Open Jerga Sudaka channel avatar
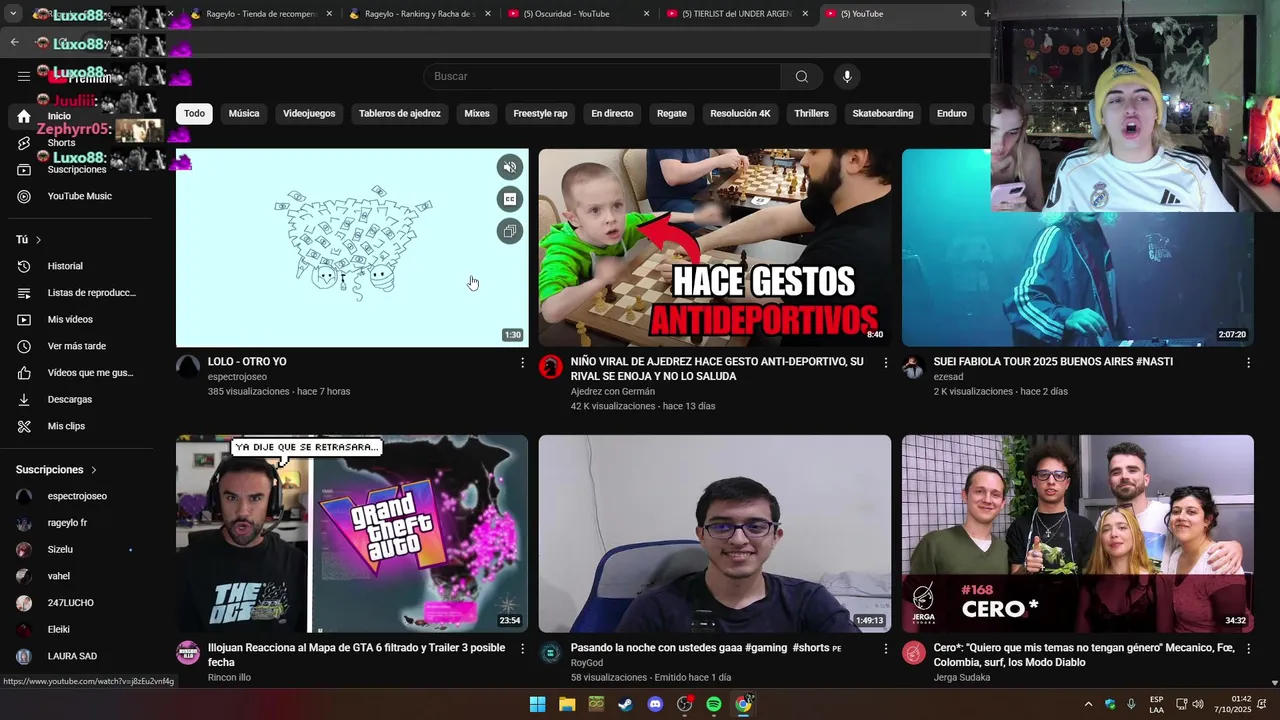Image resolution: width=1280 pixels, height=720 pixels. [x=914, y=653]
